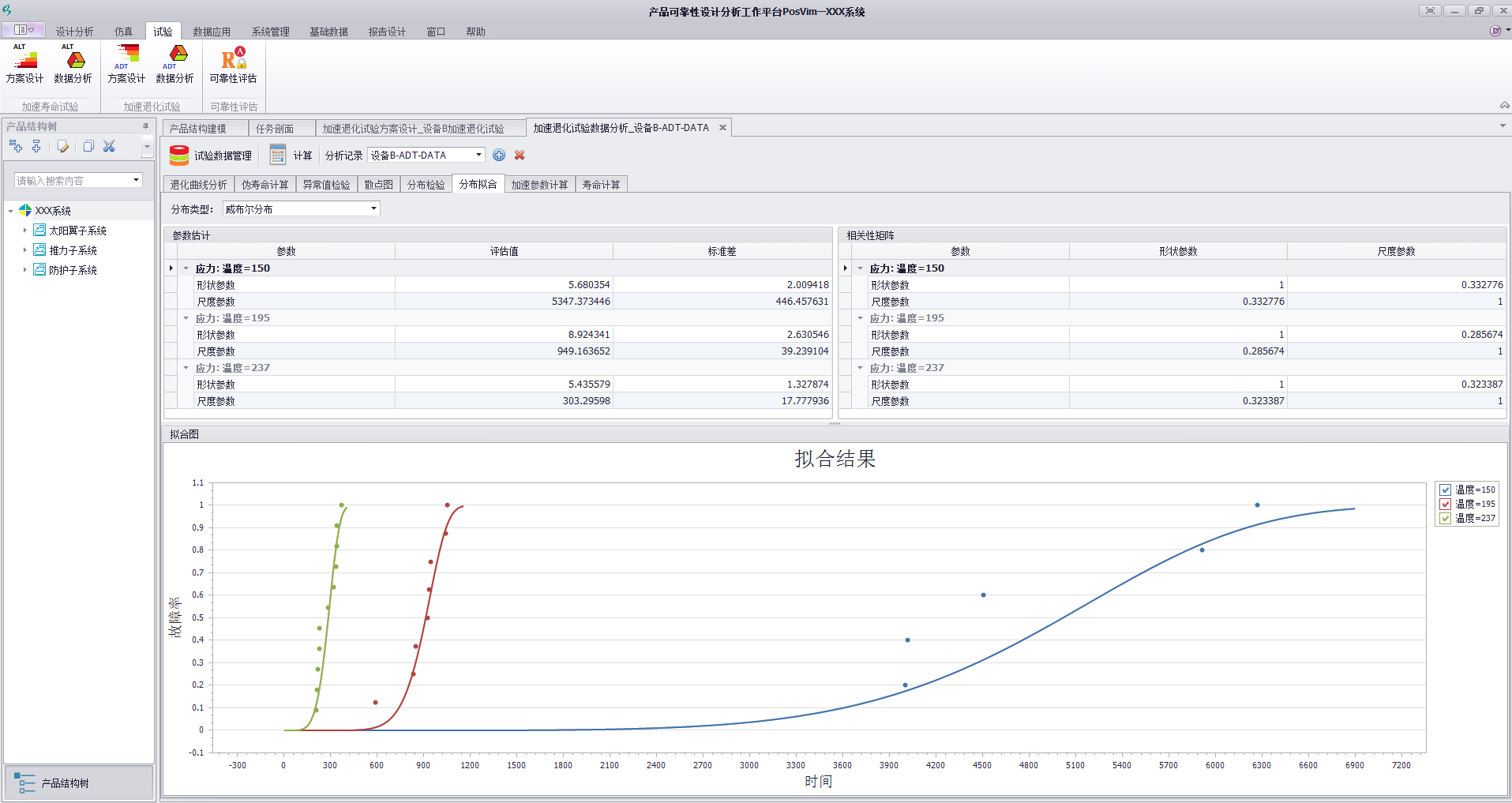Click the 推力子系统 node icon
The width and height of the screenshot is (1512, 803).
click(x=39, y=250)
